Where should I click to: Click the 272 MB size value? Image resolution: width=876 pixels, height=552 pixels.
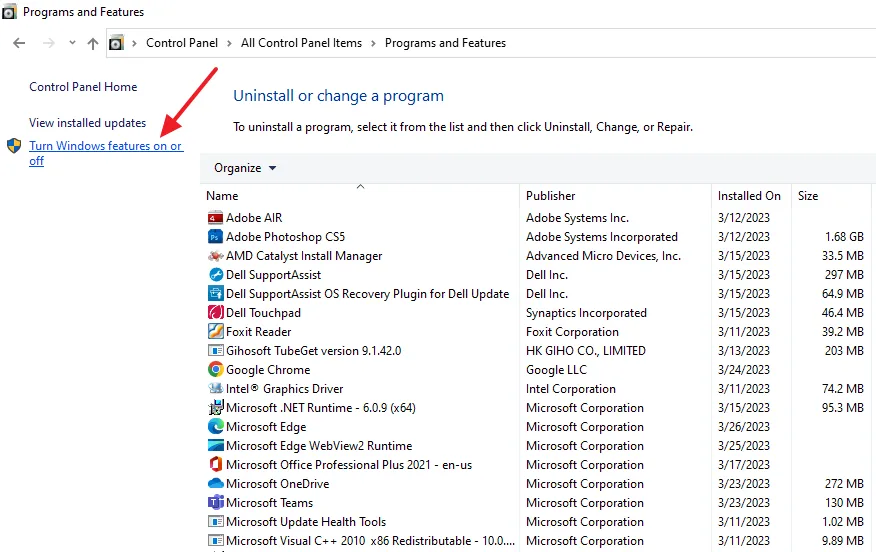844,484
